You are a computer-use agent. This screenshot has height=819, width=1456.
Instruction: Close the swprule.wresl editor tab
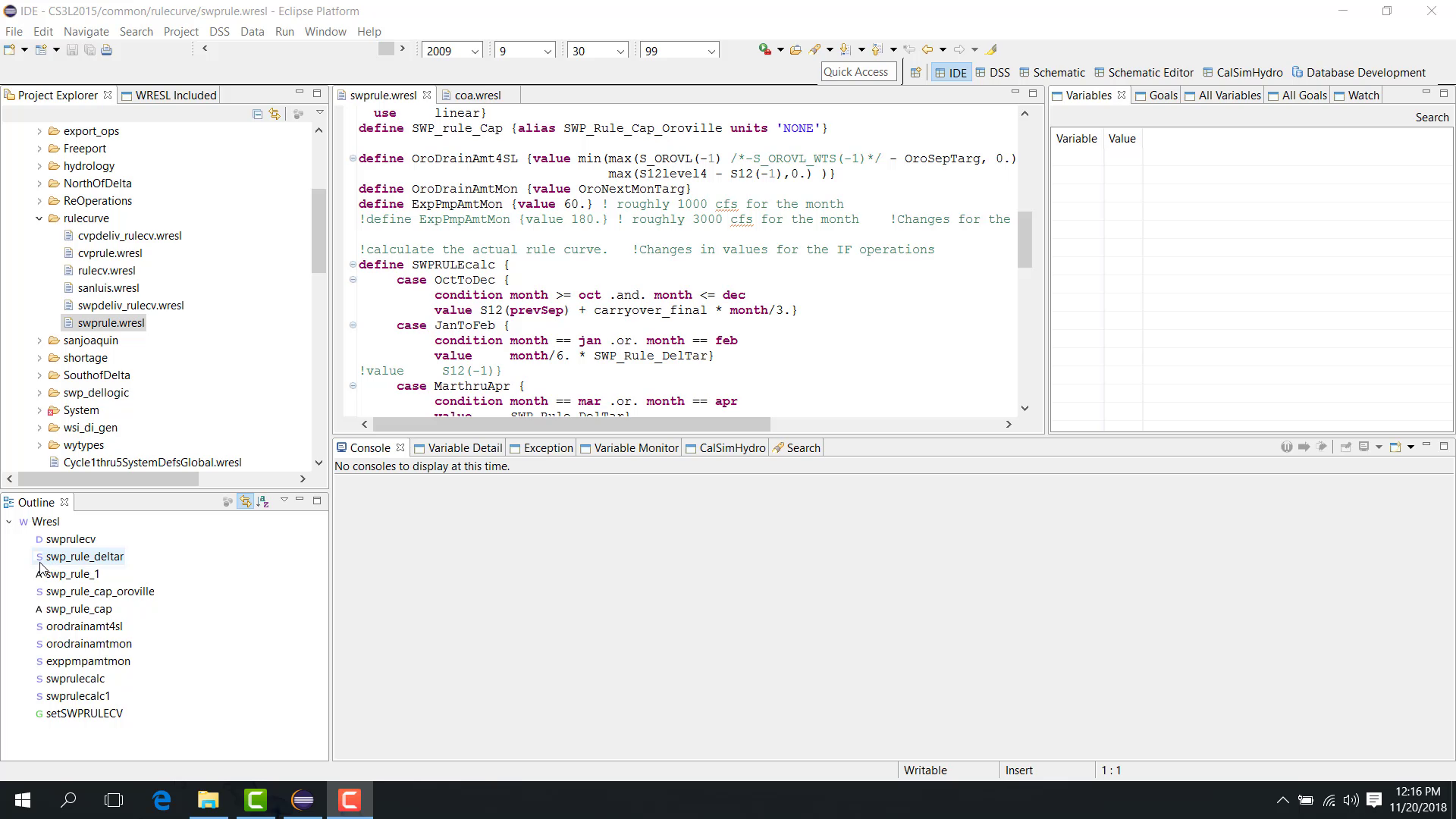coord(427,95)
